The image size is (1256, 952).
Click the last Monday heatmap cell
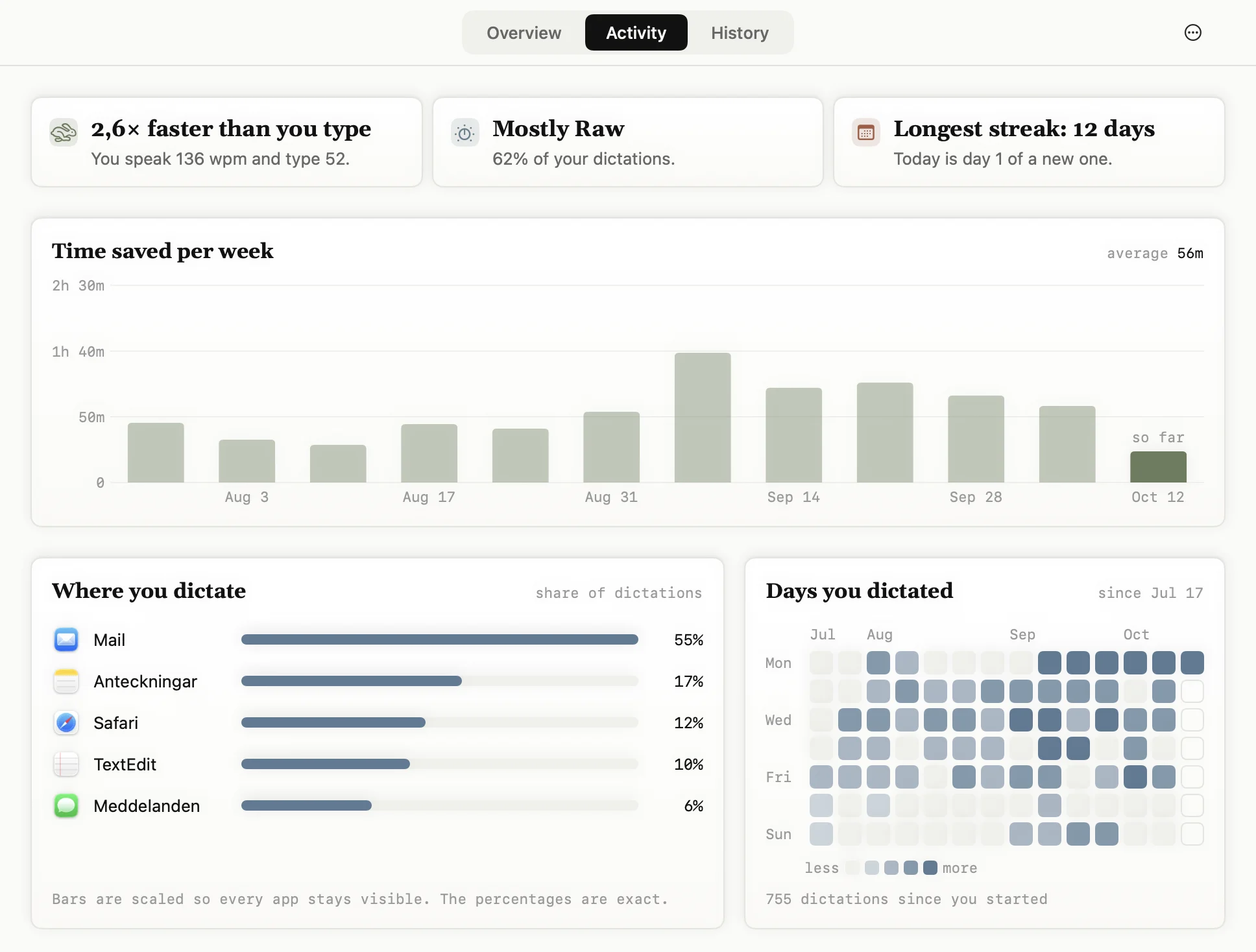(x=1192, y=663)
